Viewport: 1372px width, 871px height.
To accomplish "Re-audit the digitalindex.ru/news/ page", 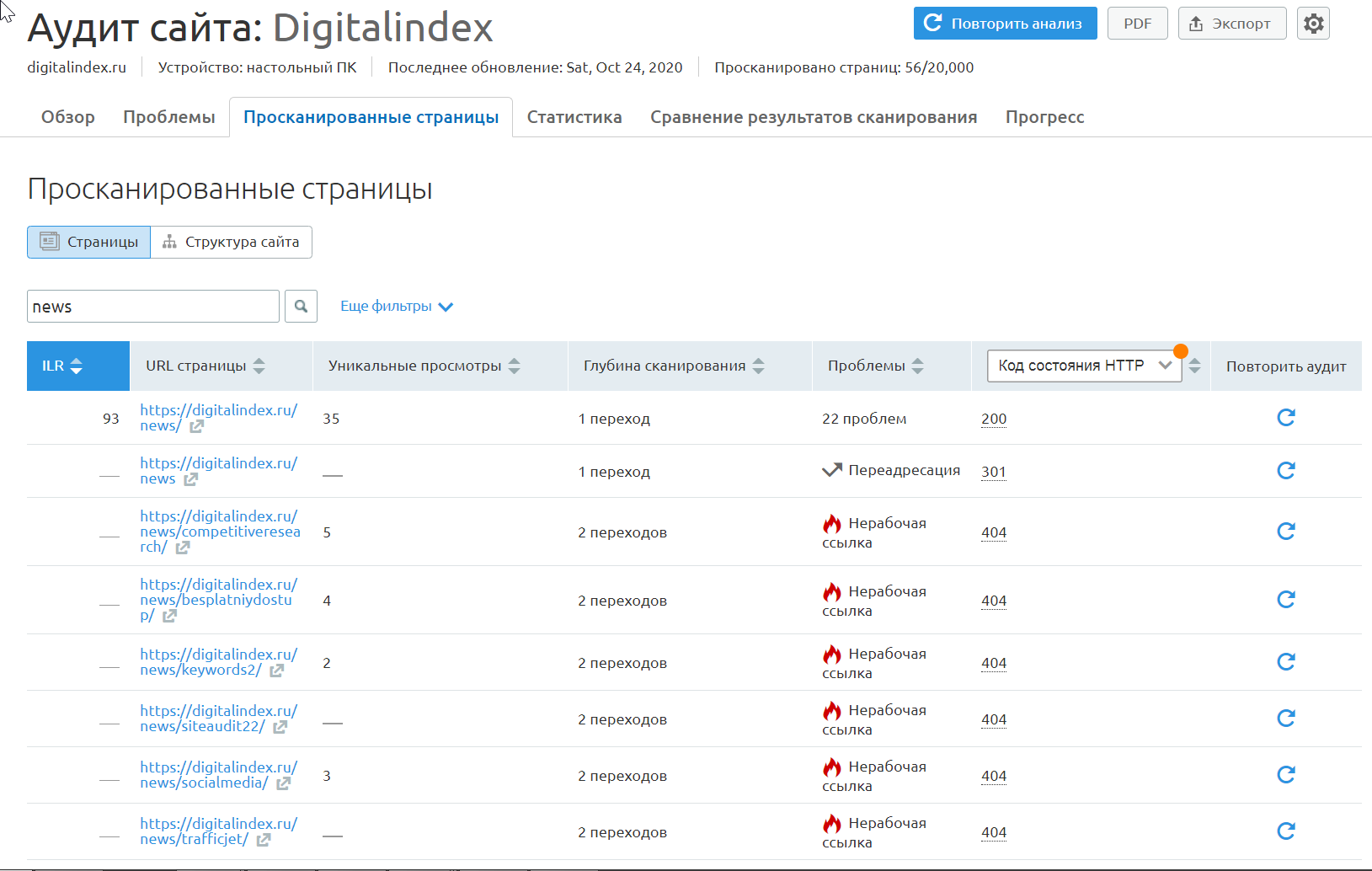I will 1285,418.
